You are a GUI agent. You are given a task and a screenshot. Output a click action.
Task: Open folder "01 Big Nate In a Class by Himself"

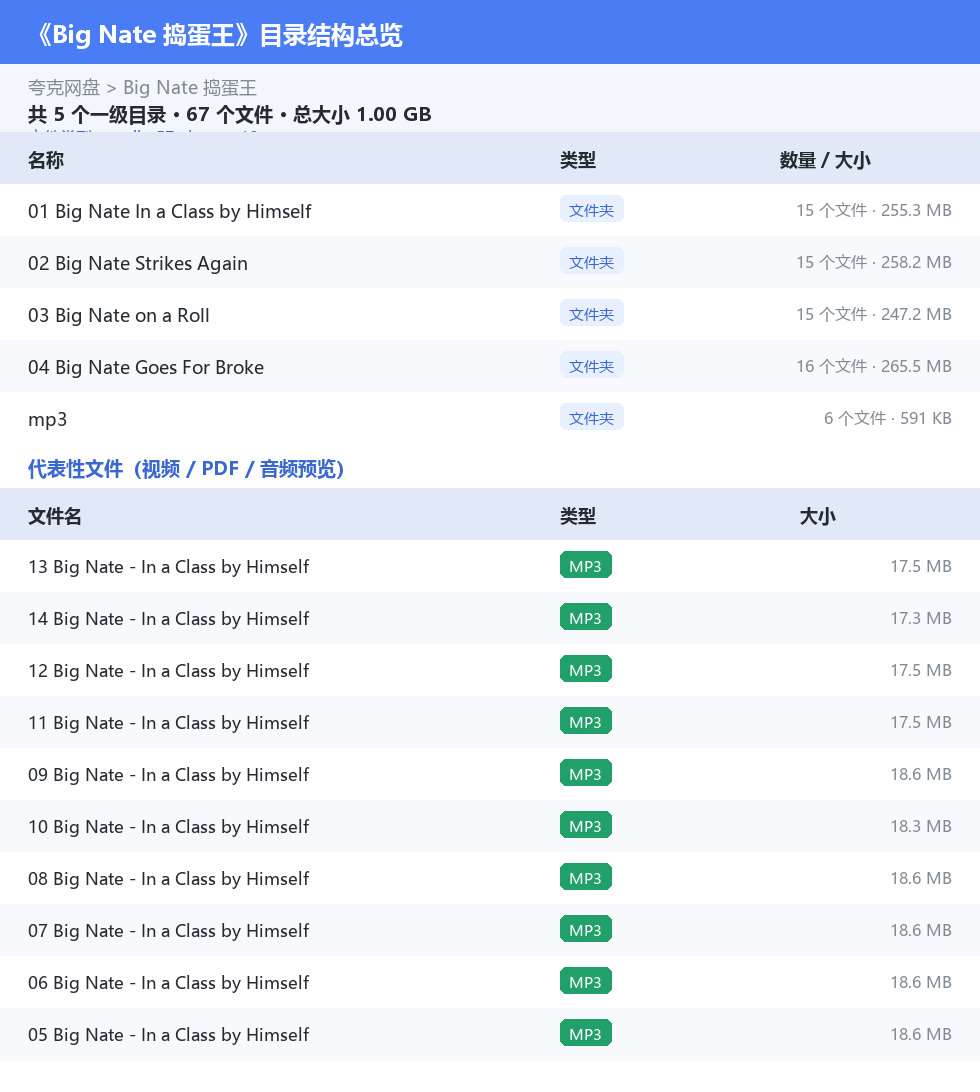169,211
